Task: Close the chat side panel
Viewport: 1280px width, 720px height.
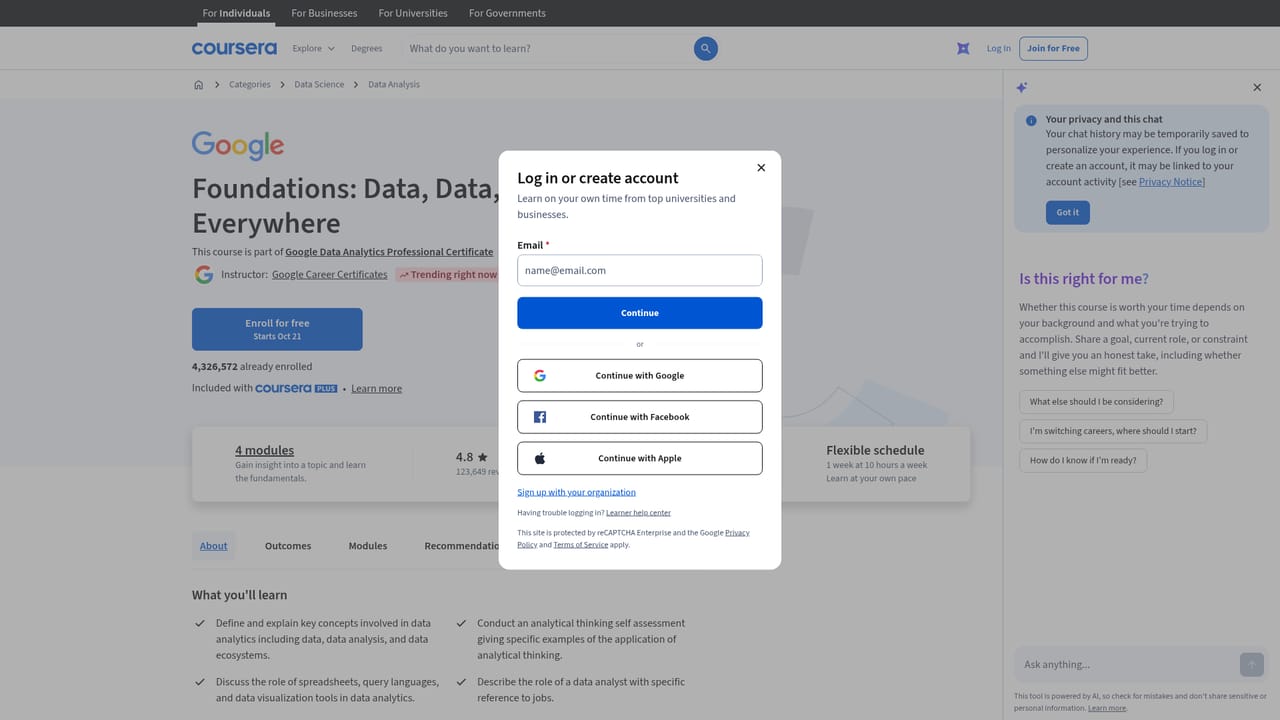Action: tap(1257, 88)
